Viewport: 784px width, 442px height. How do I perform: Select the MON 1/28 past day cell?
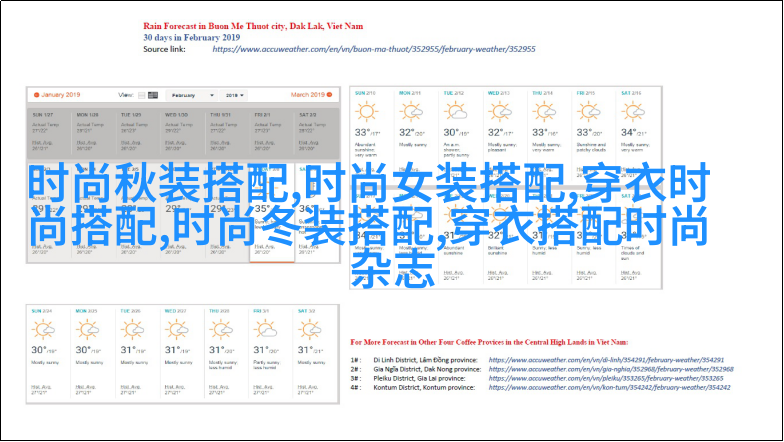point(94,132)
